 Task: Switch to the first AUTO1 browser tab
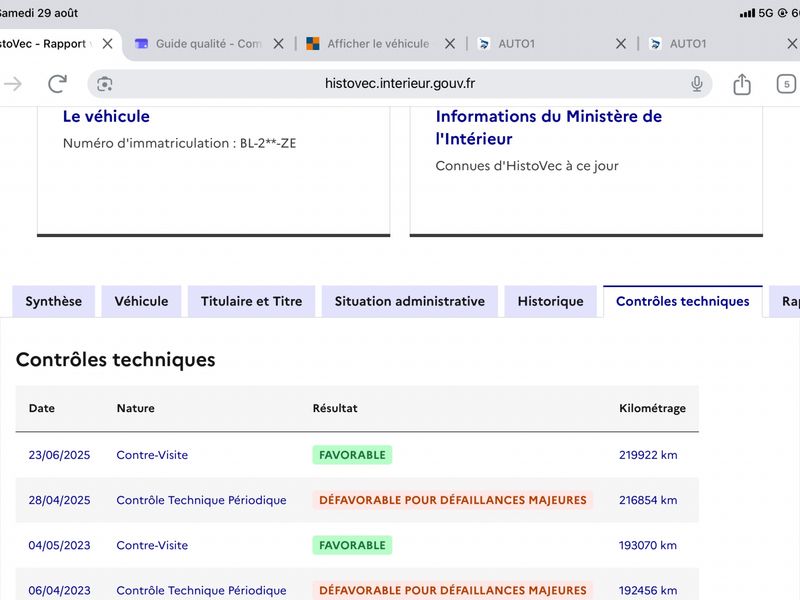pos(516,44)
